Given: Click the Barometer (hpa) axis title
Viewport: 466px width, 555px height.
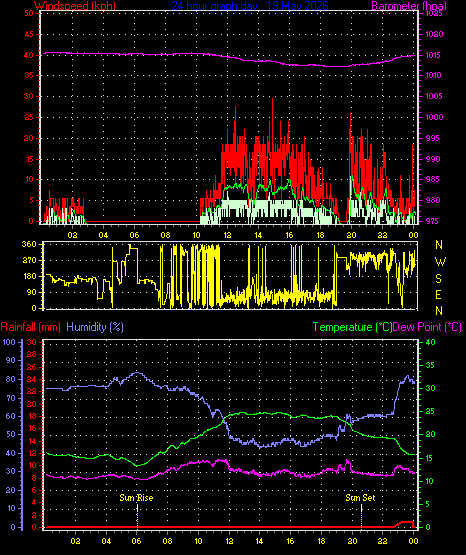Looking at the screenshot, I should pos(409,6).
